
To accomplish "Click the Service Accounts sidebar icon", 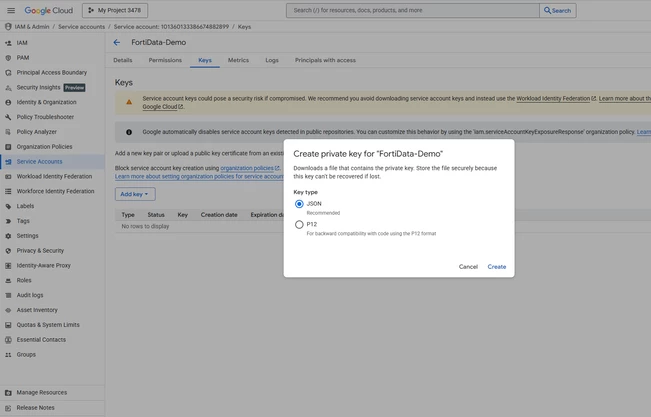I will click(x=8, y=162).
